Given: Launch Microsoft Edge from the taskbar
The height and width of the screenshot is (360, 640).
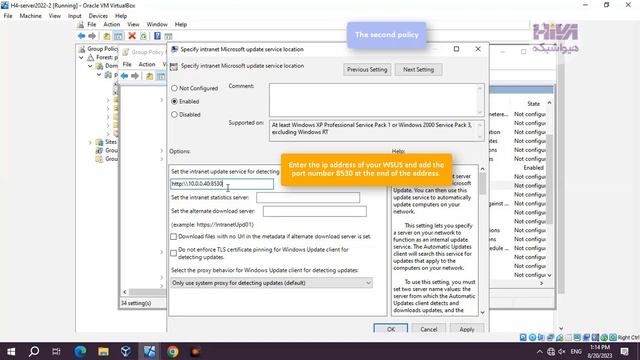Looking at the screenshot, I should [x=80, y=351].
